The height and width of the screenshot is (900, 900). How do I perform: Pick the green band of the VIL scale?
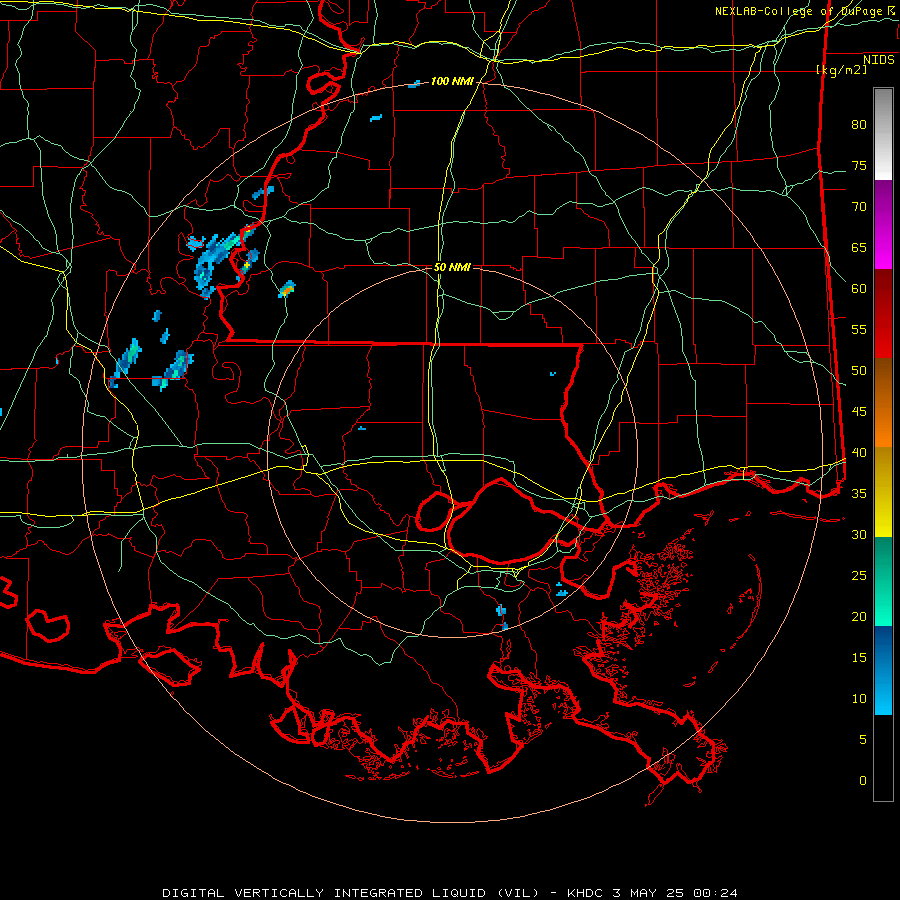883,581
